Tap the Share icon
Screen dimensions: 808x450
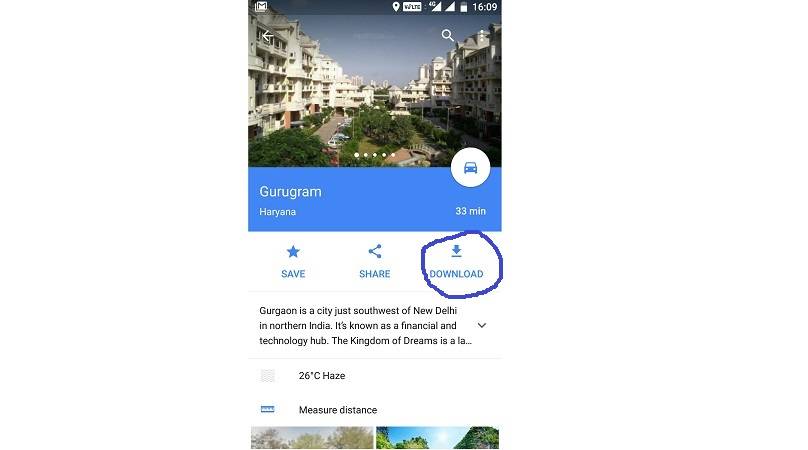(x=375, y=252)
